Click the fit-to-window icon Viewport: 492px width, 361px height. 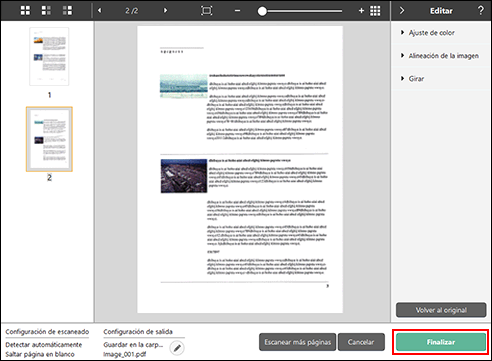point(207,11)
